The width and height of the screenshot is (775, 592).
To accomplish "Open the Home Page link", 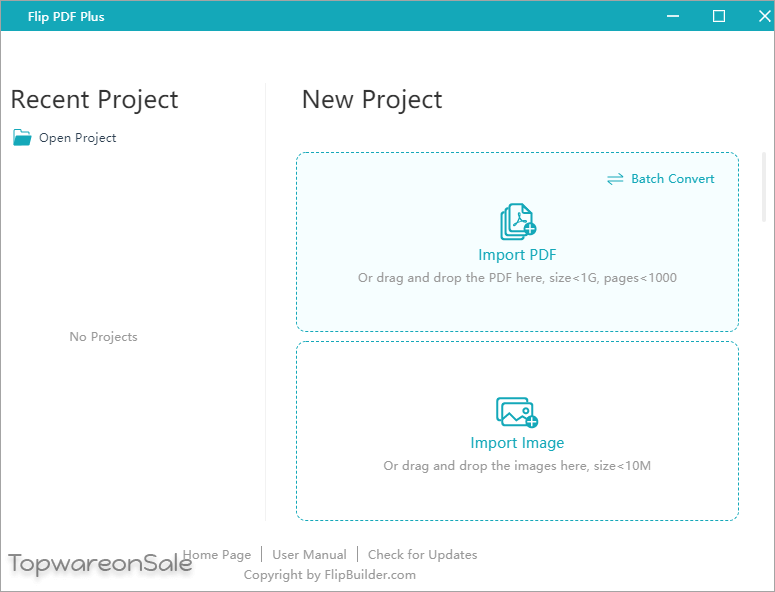I will 217,555.
